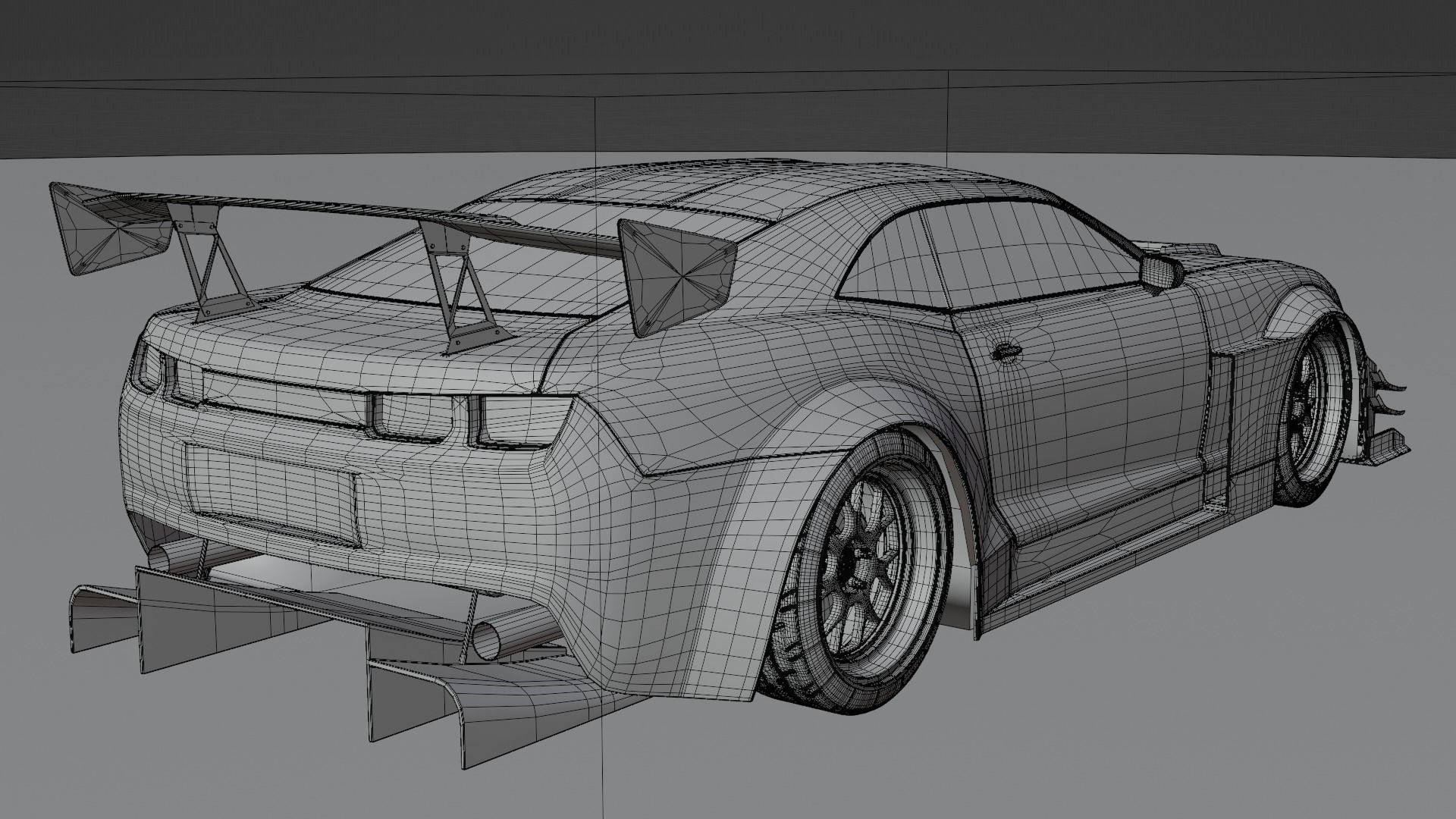Screen dimensions: 1456x819
Task: Select the rear wheel rim hub
Action: [x=859, y=564]
